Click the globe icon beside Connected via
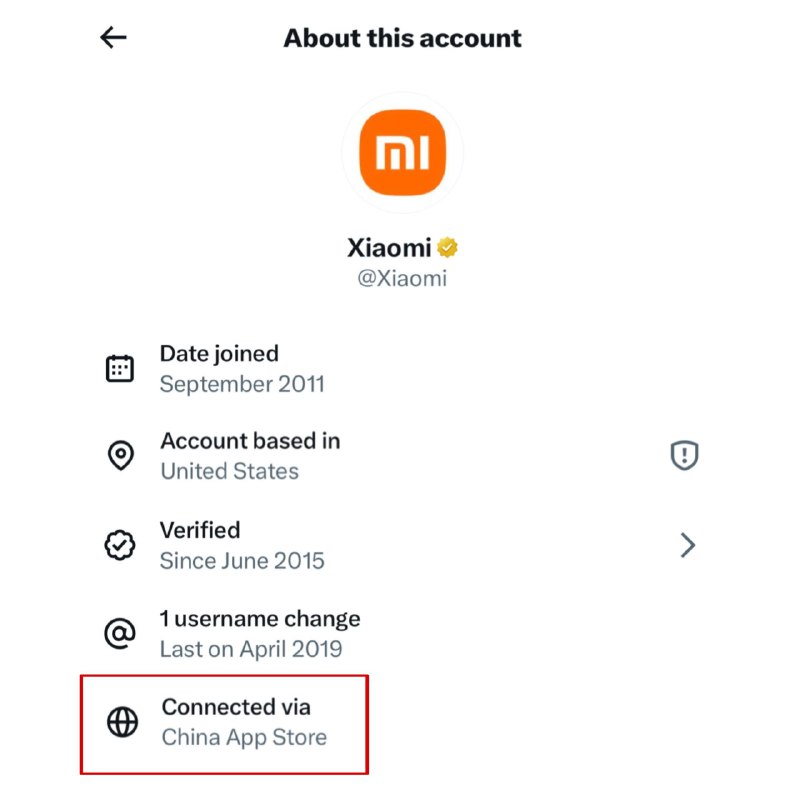The height and width of the screenshot is (800, 800). [x=122, y=722]
